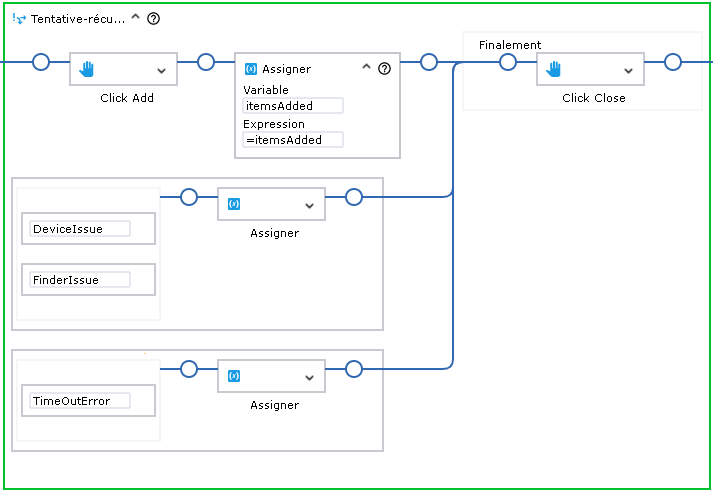713x490 pixels.
Task: Click the Assigner icon beside the TimeOutError catch
Action: (234, 375)
